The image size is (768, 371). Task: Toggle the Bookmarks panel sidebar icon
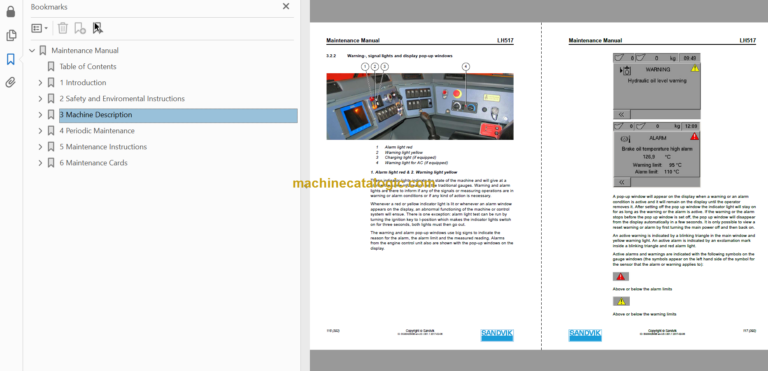click(x=10, y=59)
